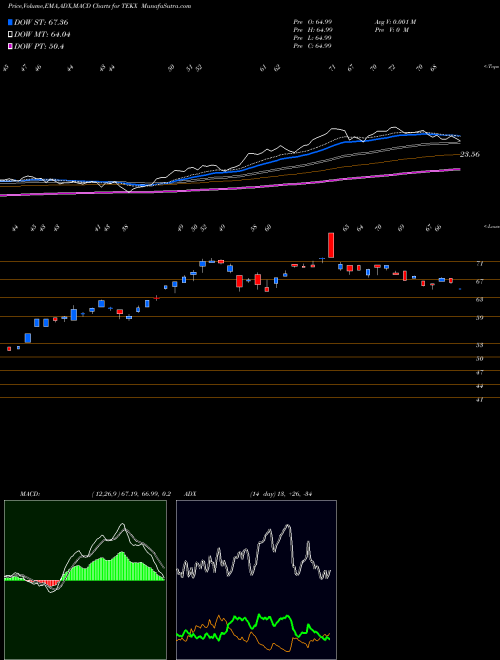Click the 47 price axis label
500x660 pixels.
[x=479, y=373]
